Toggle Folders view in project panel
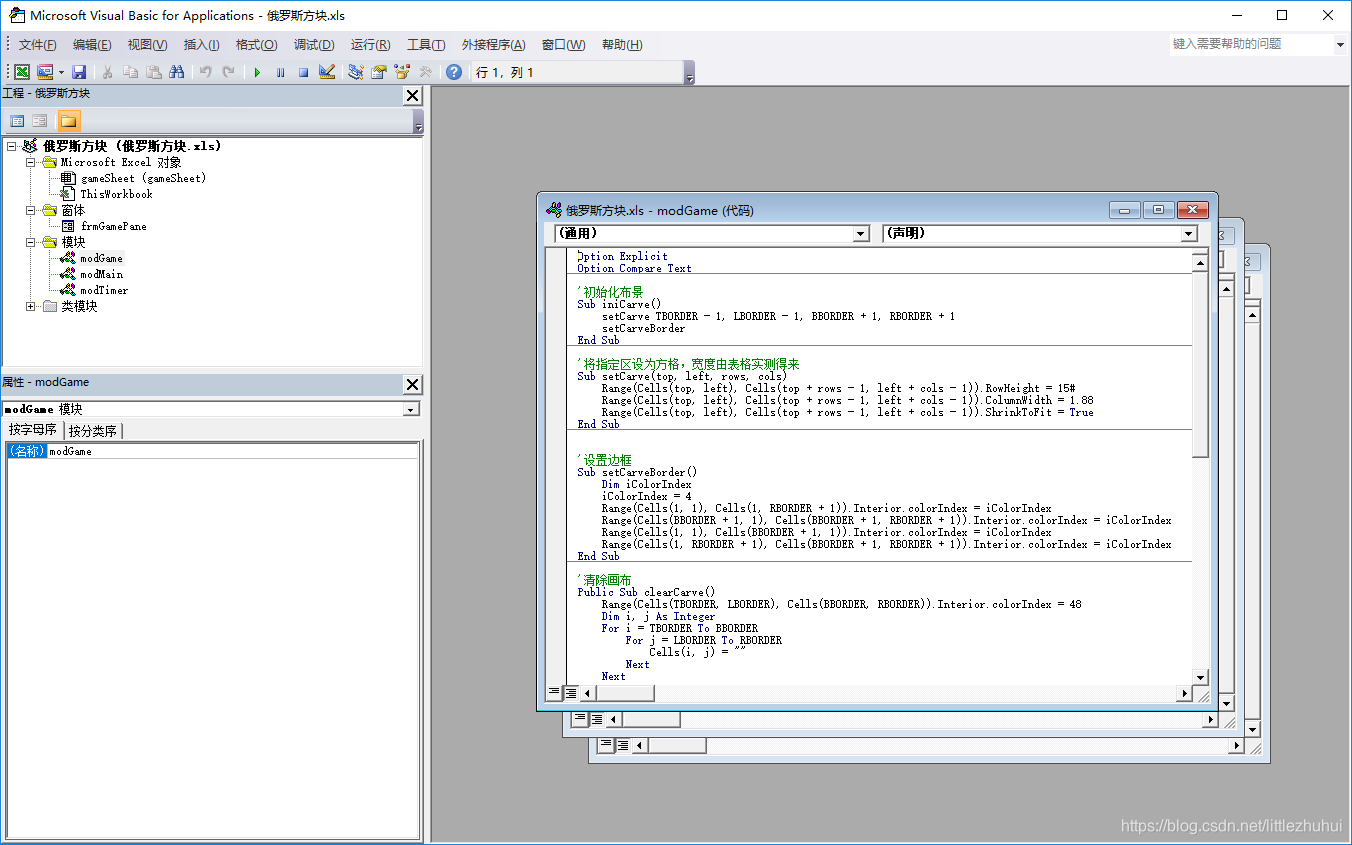1352x845 pixels. pyautogui.click(x=68, y=121)
